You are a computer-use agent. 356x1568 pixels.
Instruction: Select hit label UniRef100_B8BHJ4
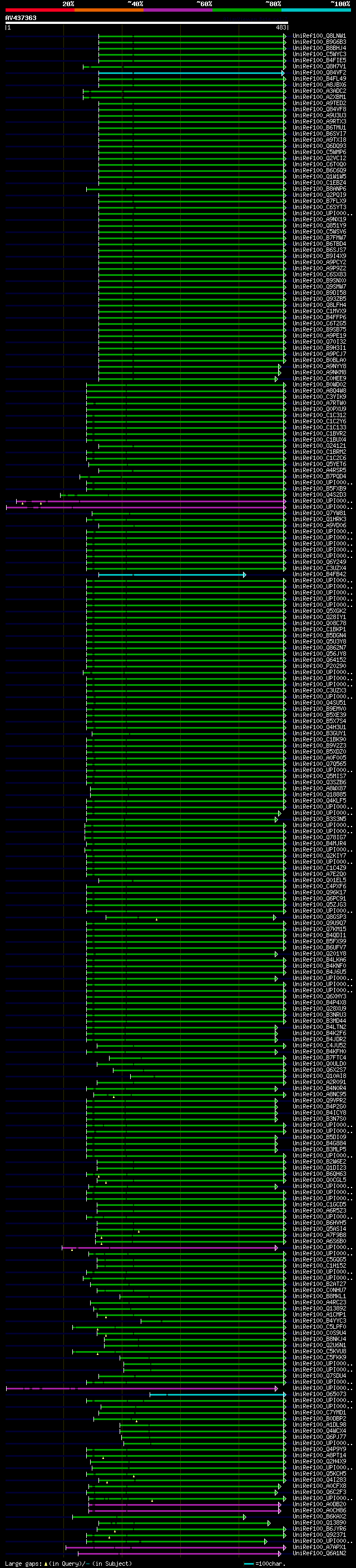[x=319, y=48]
